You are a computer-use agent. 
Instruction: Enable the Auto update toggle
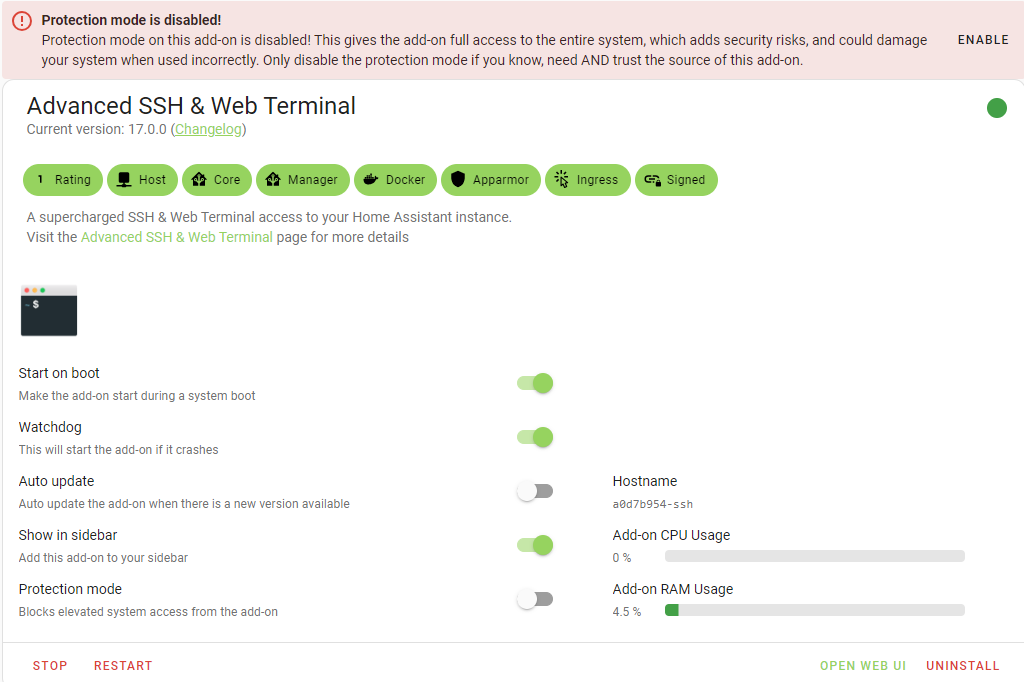coord(535,491)
